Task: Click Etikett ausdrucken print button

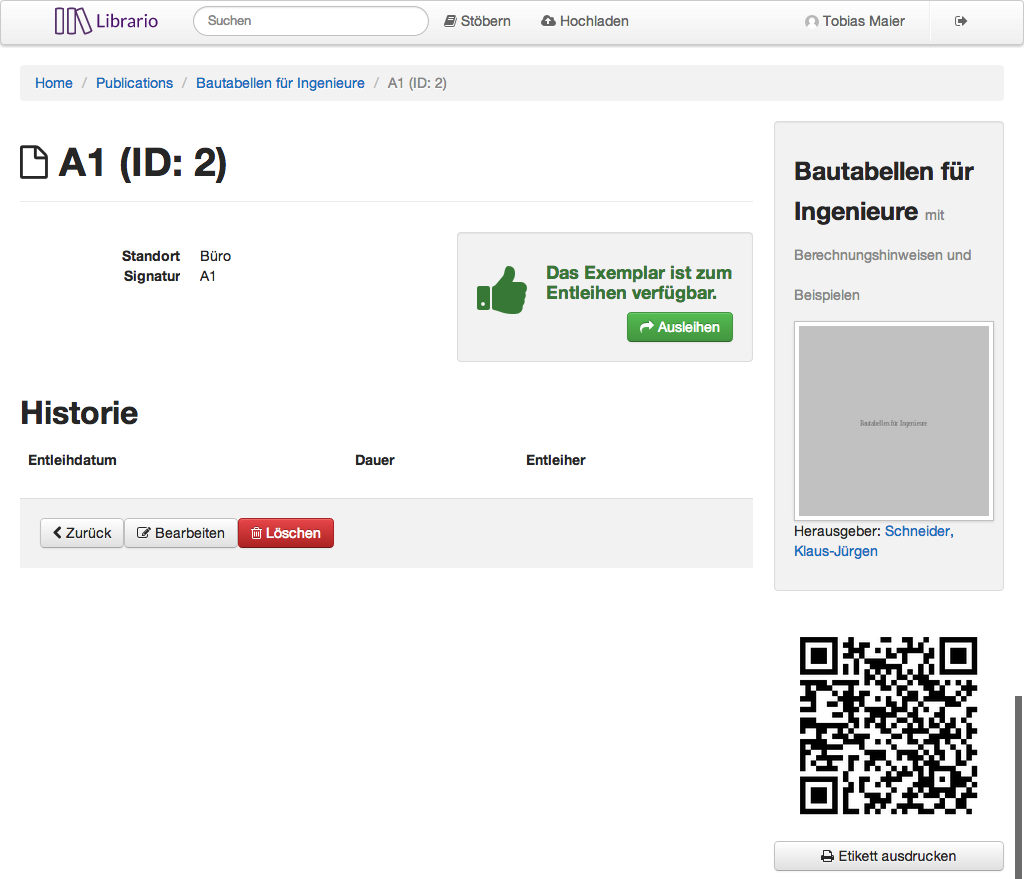Action: [888, 856]
